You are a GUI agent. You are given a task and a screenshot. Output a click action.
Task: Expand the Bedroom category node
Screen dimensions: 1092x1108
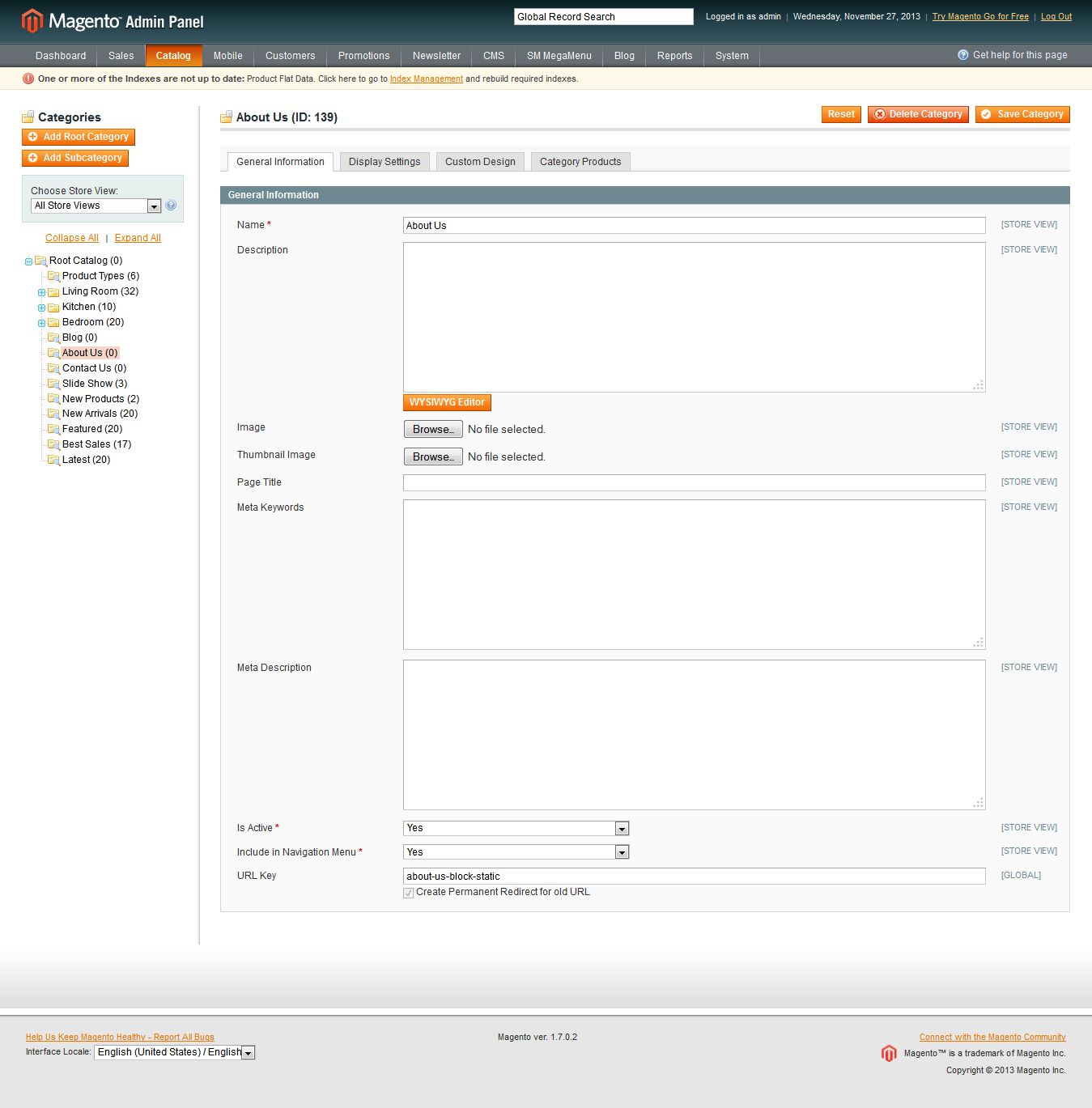(41, 323)
